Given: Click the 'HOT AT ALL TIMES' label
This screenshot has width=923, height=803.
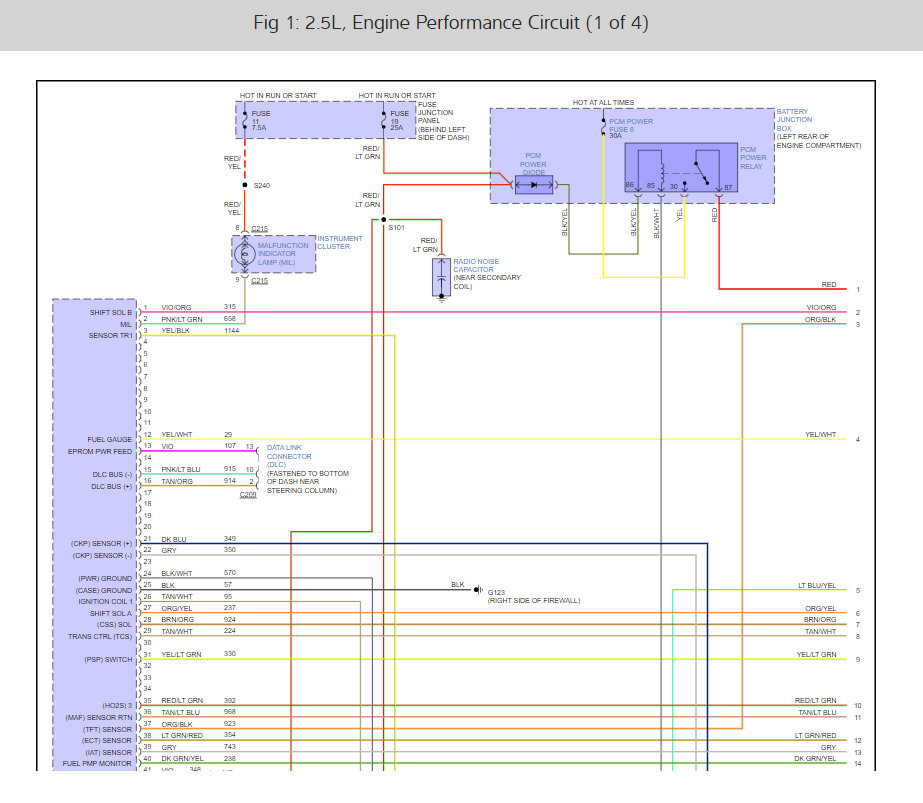Looking at the screenshot, I should (x=603, y=102).
